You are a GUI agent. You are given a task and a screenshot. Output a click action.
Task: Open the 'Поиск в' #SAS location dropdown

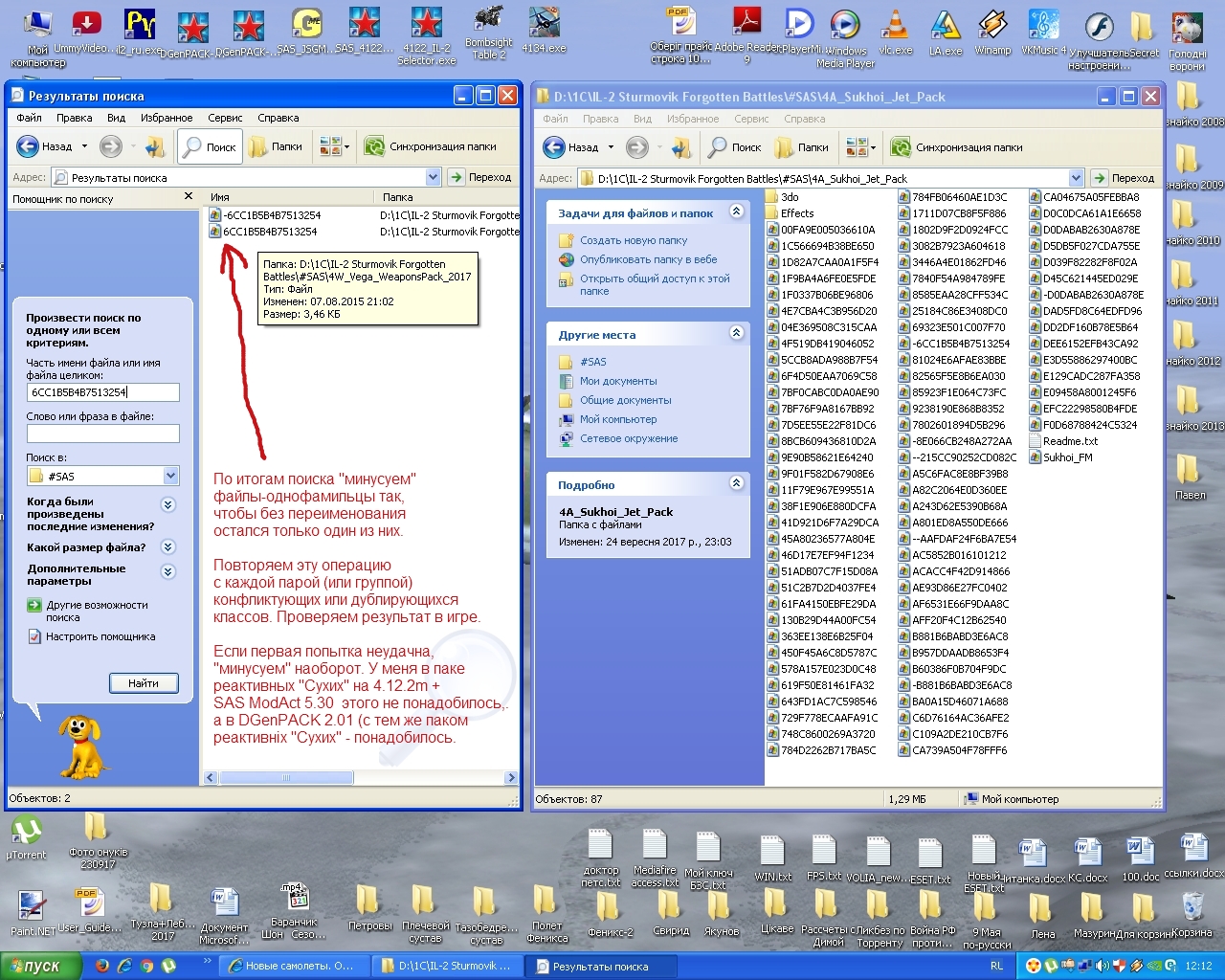click(x=170, y=476)
